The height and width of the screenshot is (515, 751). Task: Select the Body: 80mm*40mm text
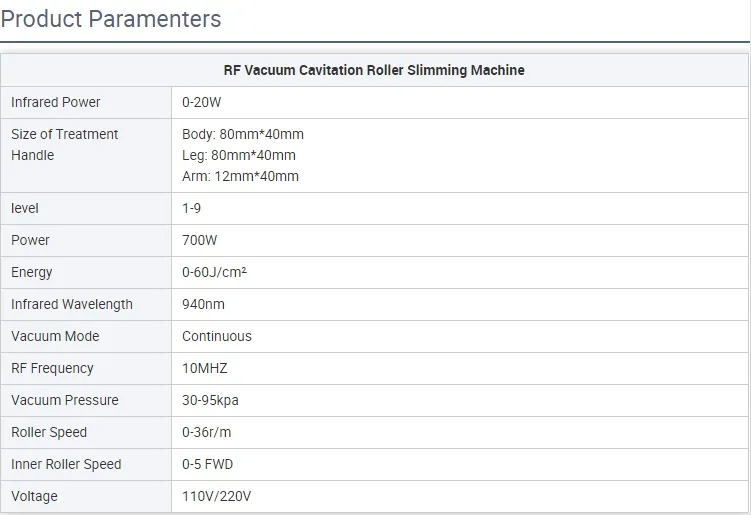243,134
